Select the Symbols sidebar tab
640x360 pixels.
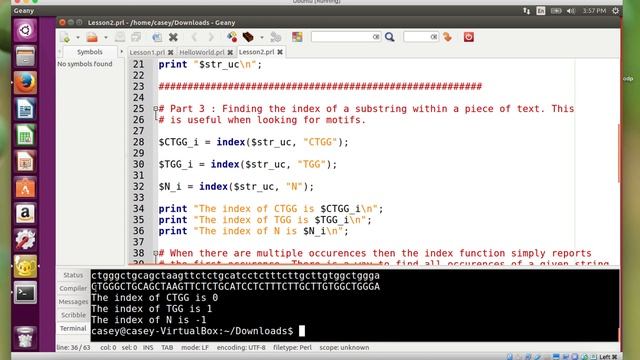tap(90, 52)
